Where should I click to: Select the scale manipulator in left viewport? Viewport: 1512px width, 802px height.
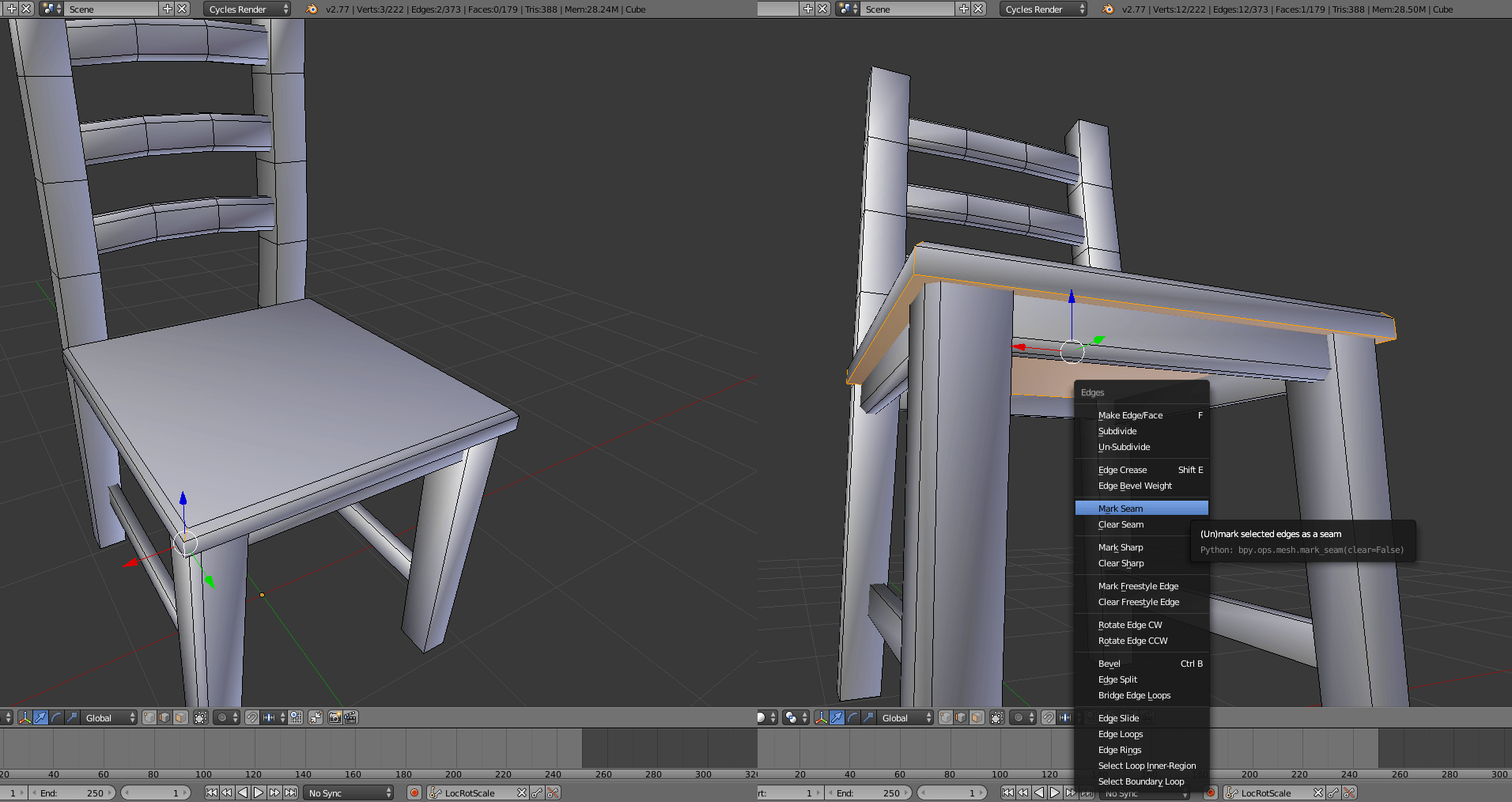pos(72,717)
